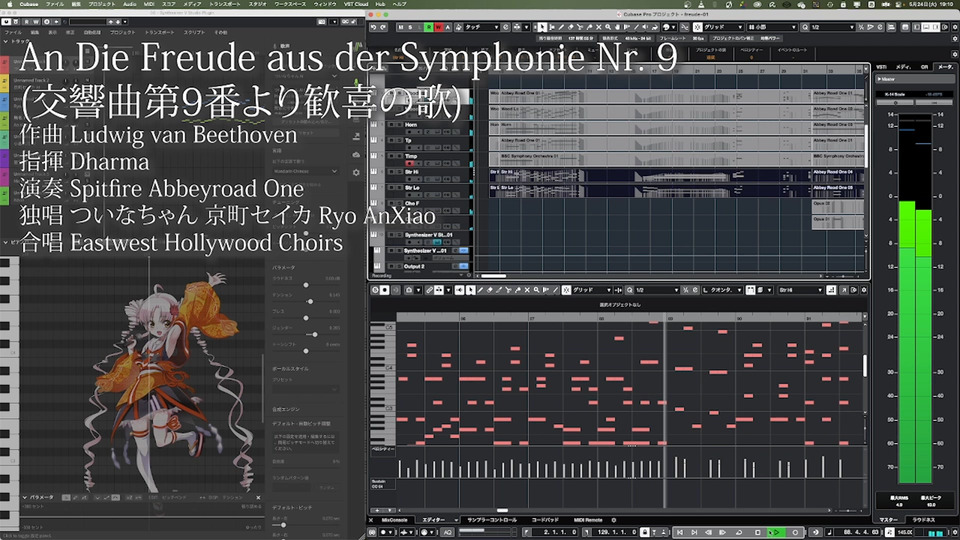Toggle red Write automation W button
The height and width of the screenshot is (540, 960).
(x=438, y=28)
